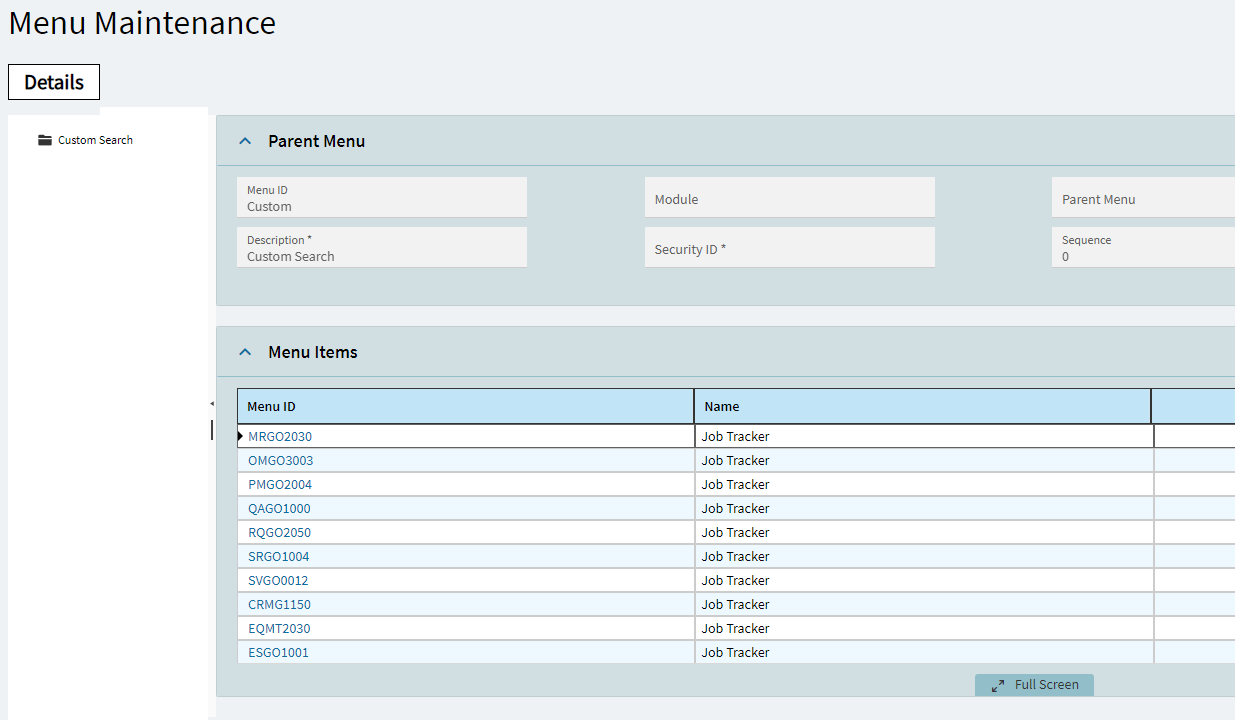Open the OMGO3003 menu link
The height and width of the screenshot is (720, 1235).
(281, 461)
